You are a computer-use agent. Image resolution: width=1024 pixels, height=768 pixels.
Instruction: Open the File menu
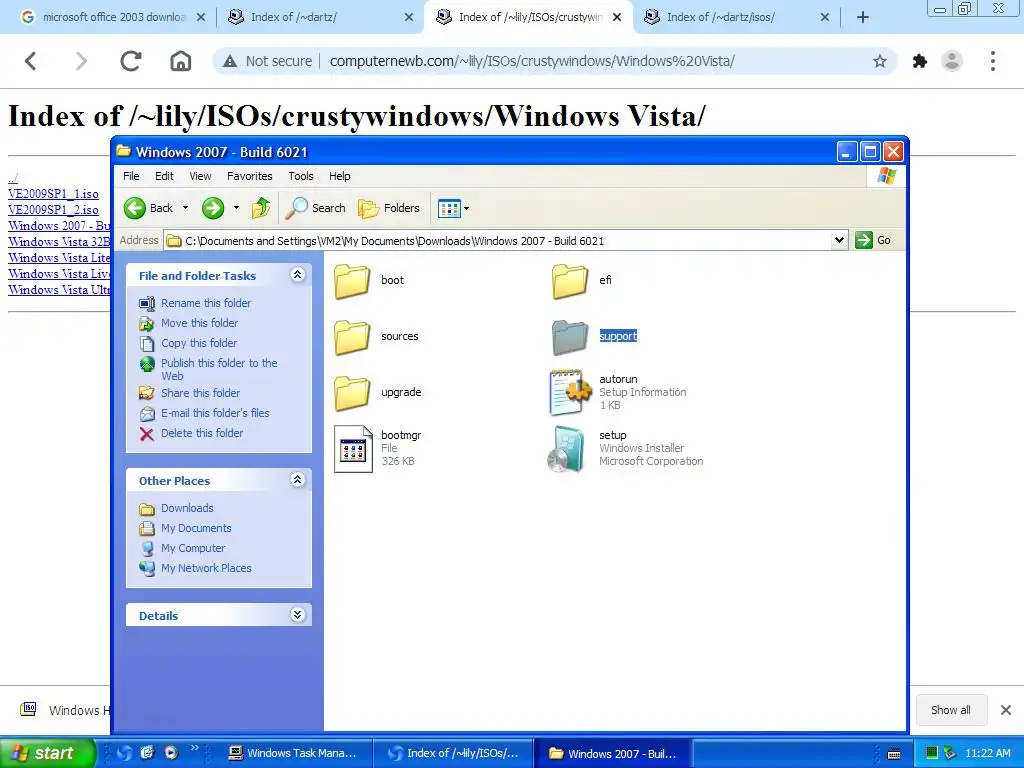coord(131,176)
